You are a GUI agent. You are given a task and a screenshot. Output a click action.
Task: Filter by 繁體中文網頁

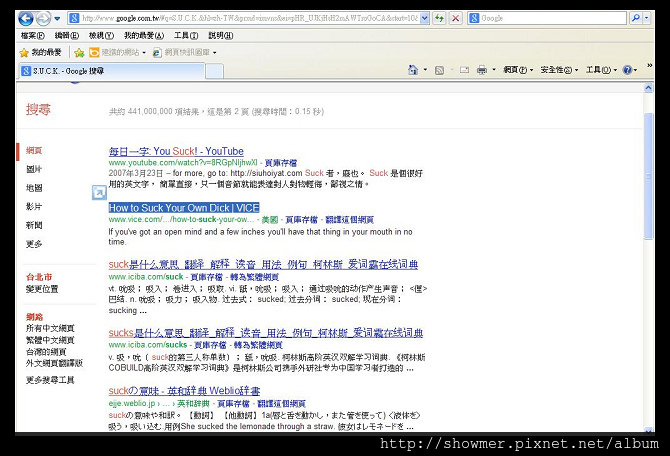tap(50, 340)
